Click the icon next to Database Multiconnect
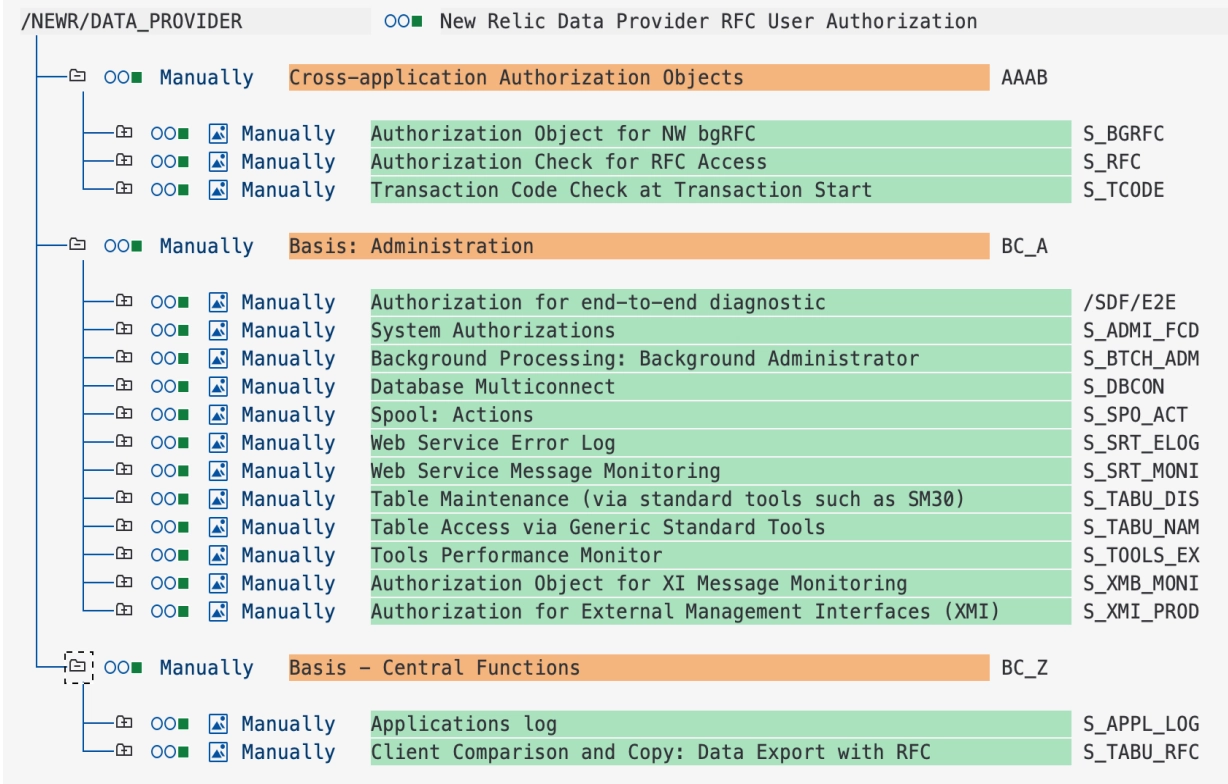 [218, 386]
